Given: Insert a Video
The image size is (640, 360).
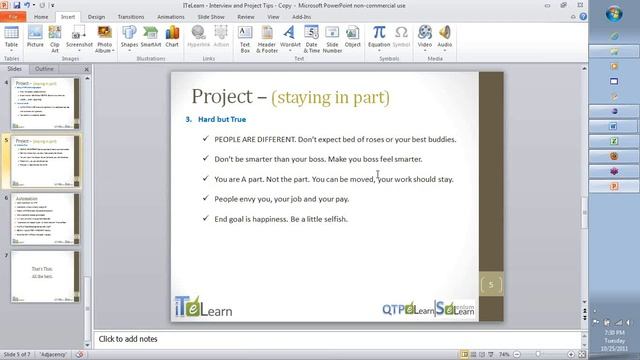Looking at the screenshot, I should (424, 36).
